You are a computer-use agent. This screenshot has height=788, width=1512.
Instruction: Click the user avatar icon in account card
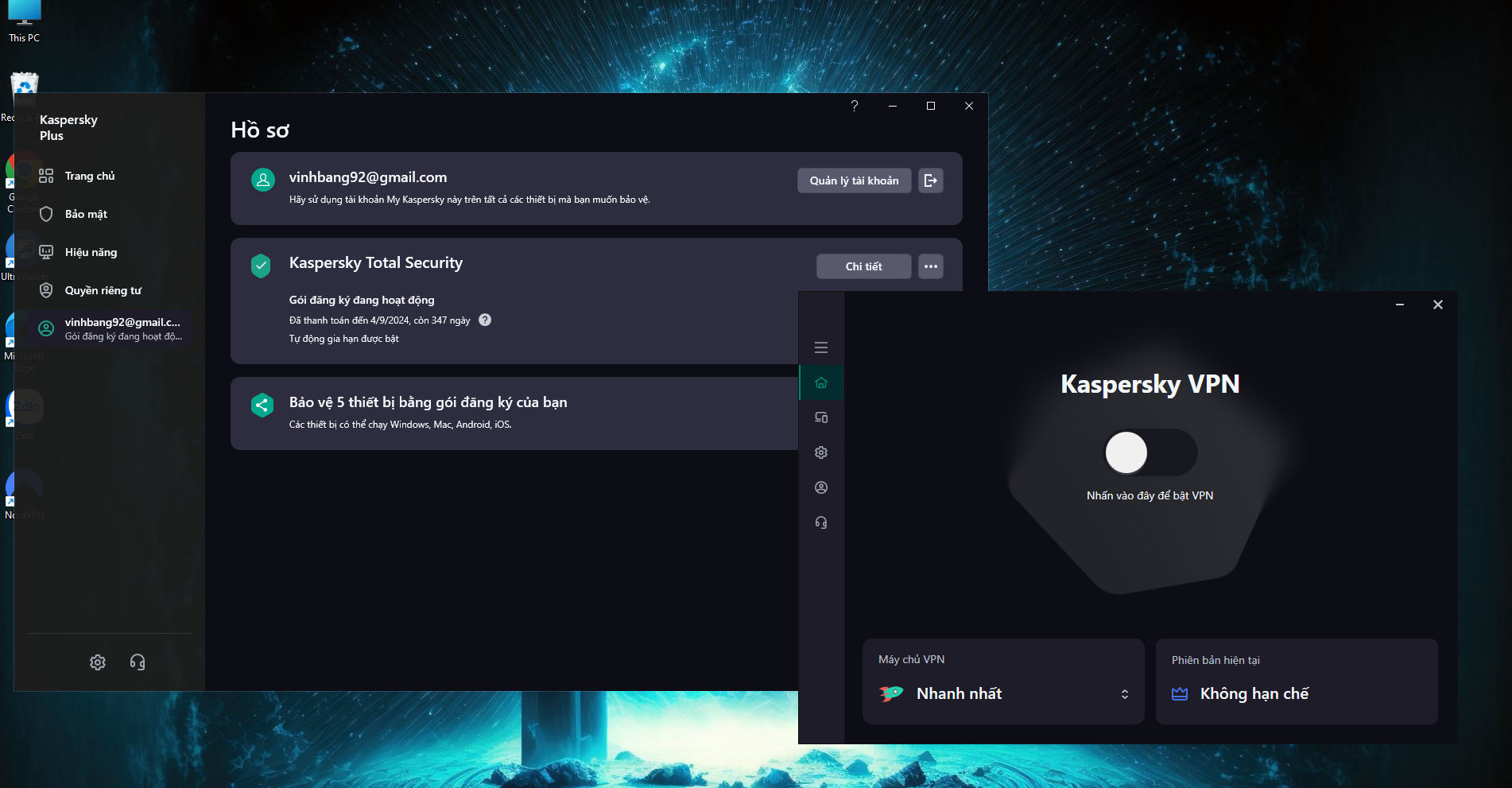pos(263,180)
